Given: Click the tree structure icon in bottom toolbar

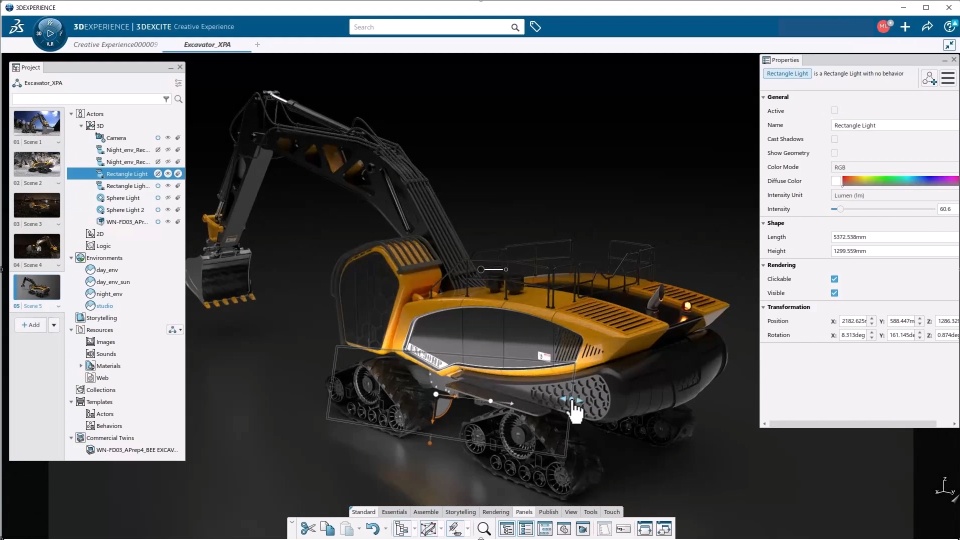Looking at the screenshot, I should [401, 528].
